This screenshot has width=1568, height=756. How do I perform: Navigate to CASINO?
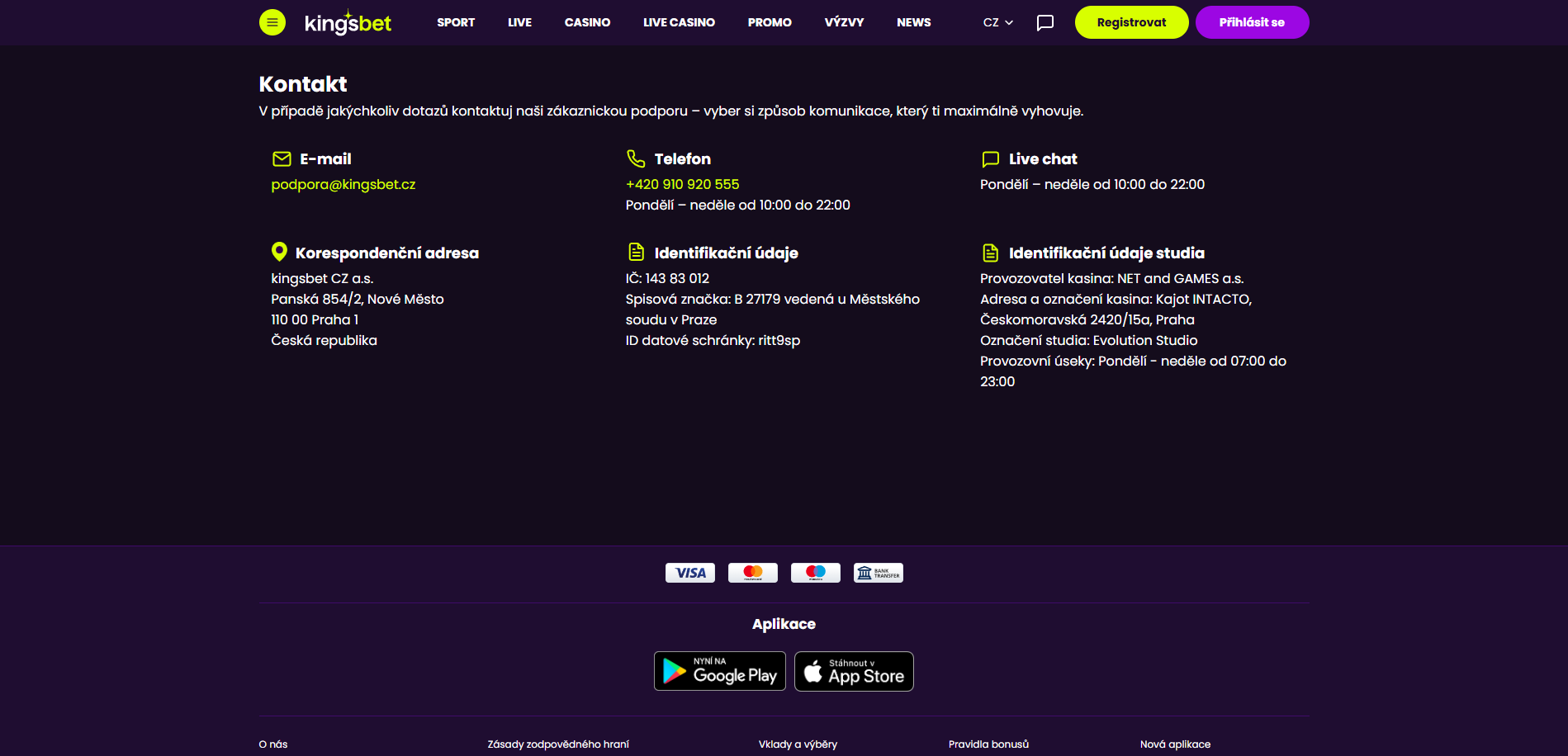click(587, 22)
